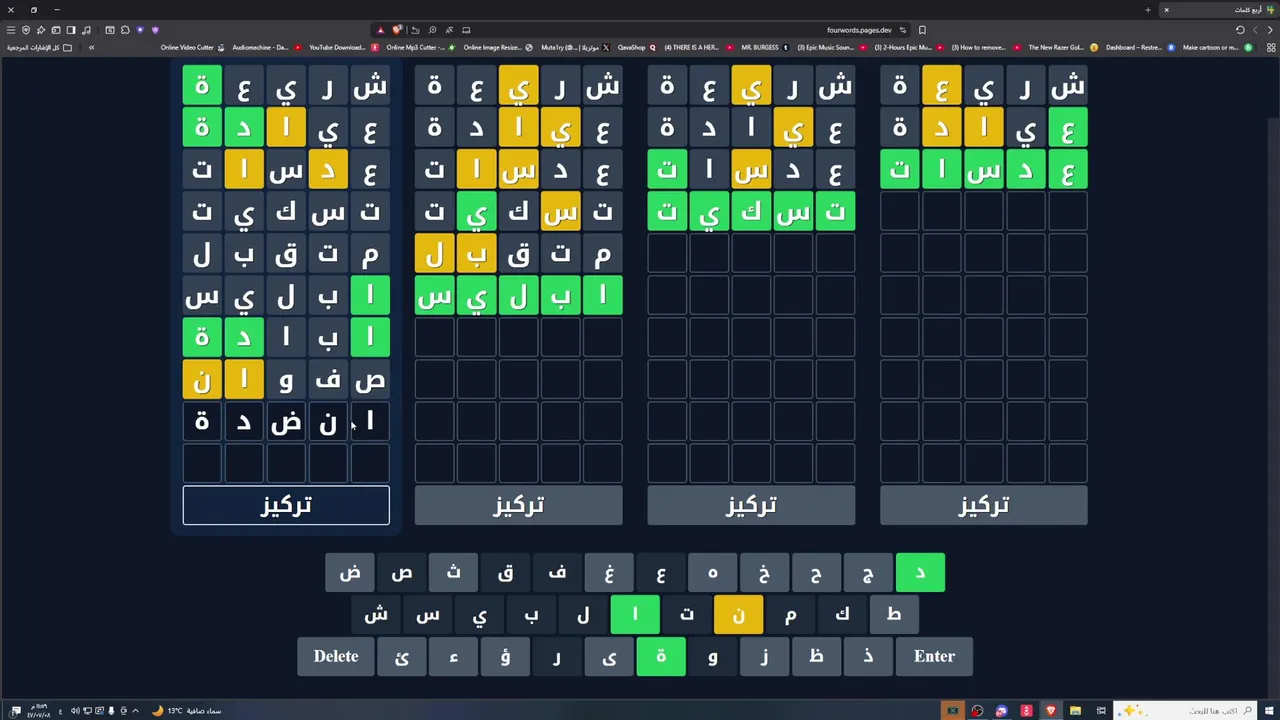Tap the green د key
The height and width of the screenshot is (720, 1280).
[x=920, y=573]
